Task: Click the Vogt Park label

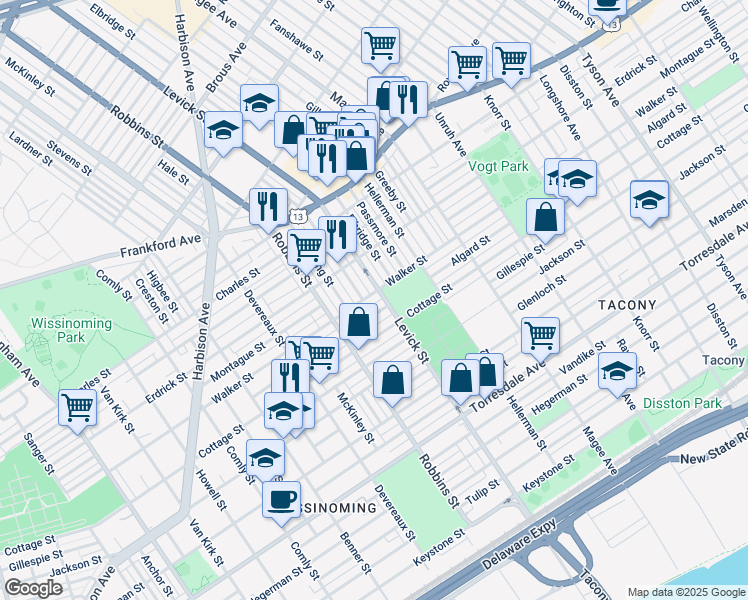Action: 498,166
